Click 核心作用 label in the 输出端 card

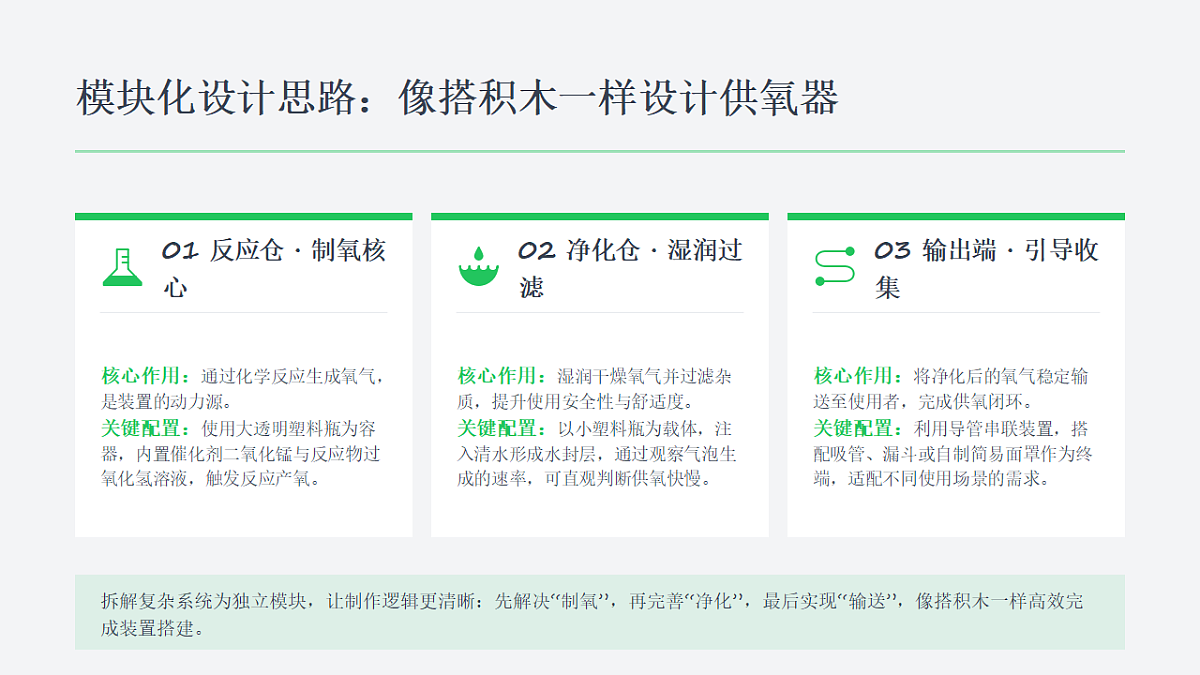[858, 376]
